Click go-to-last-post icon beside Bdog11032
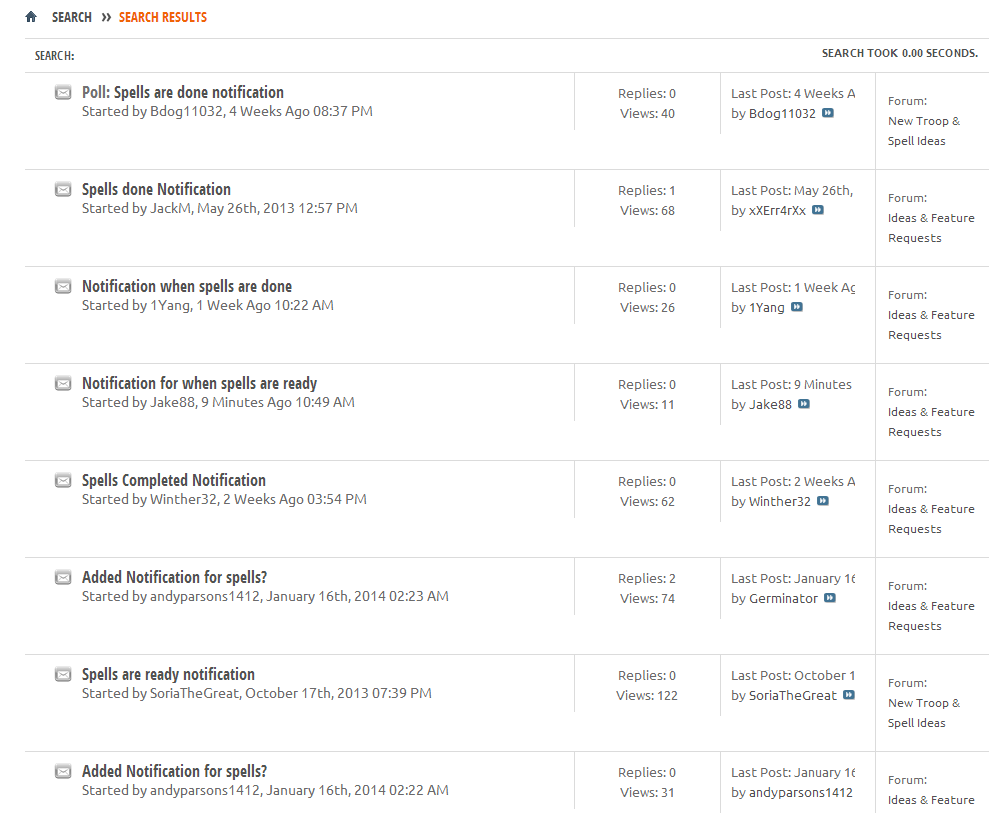The height and width of the screenshot is (813, 993). [828, 114]
